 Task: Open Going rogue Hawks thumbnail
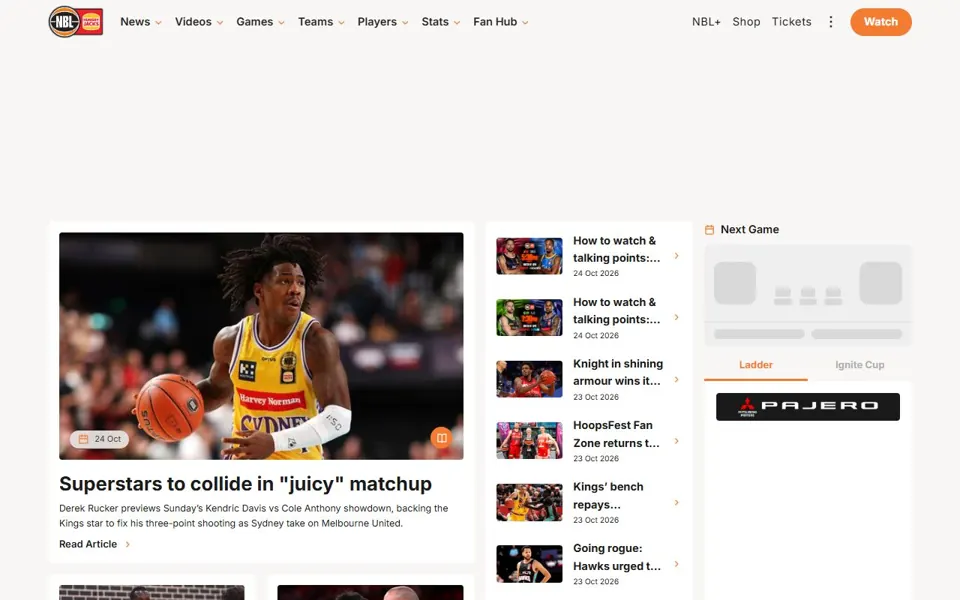pos(529,564)
